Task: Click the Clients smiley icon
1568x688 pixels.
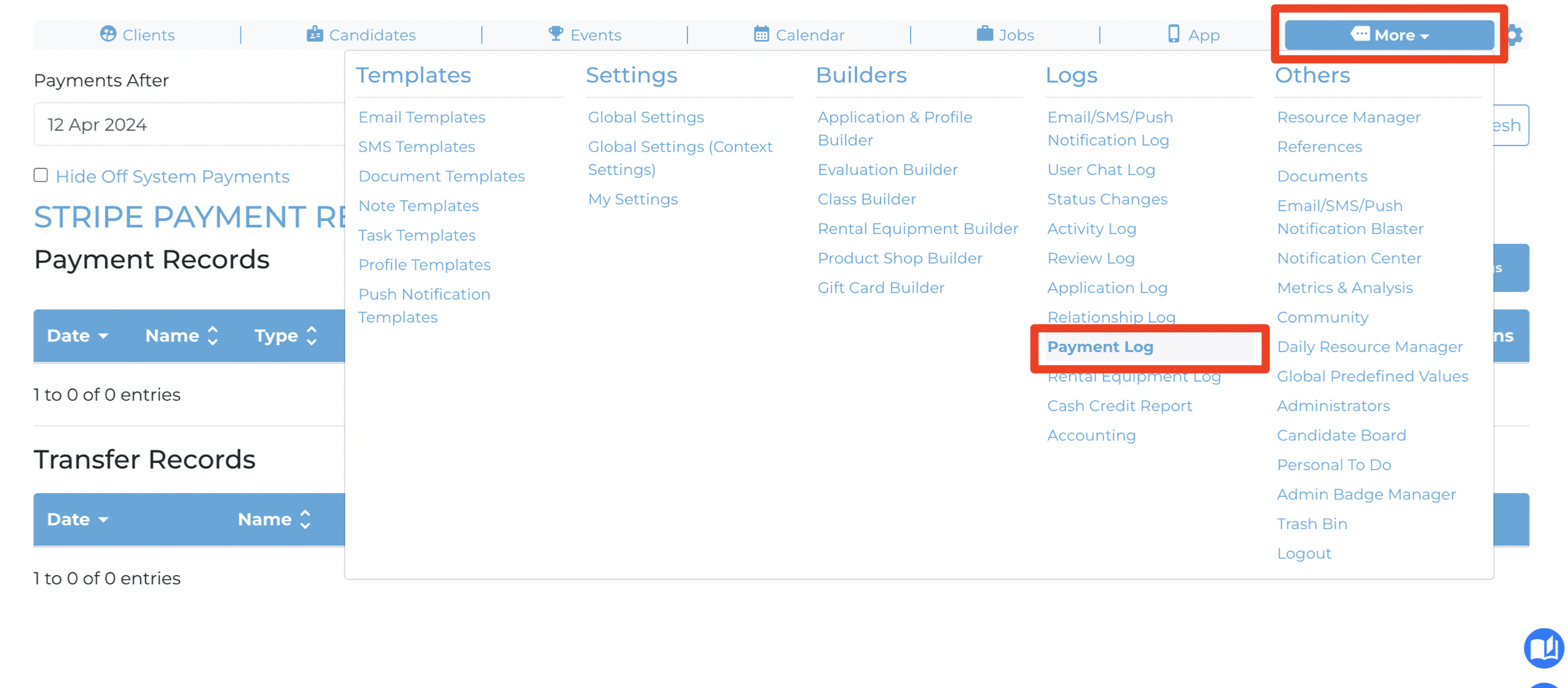Action: 108,34
